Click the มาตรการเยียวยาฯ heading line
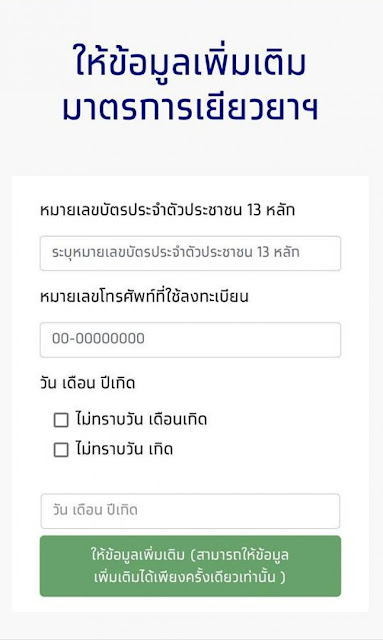383x640 pixels. pyautogui.click(x=190, y=107)
